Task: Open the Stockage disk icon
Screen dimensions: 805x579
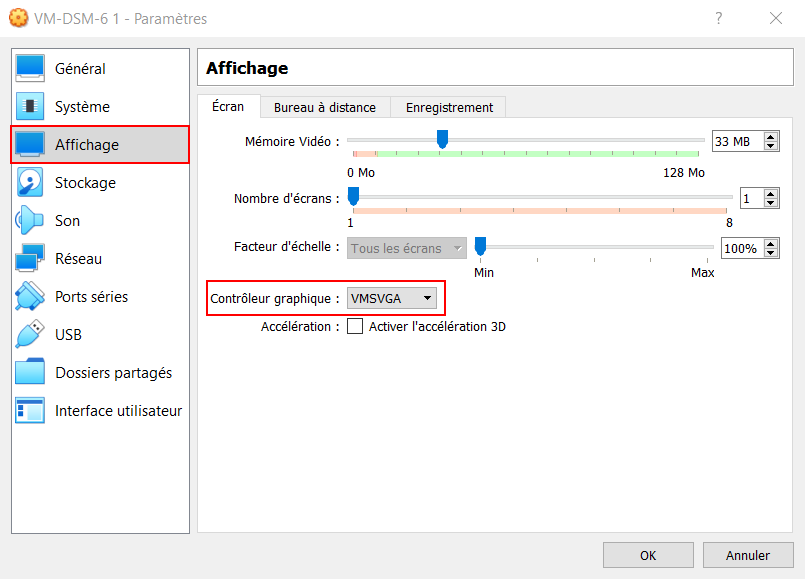Action: pyautogui.click(x=30, y=182)
